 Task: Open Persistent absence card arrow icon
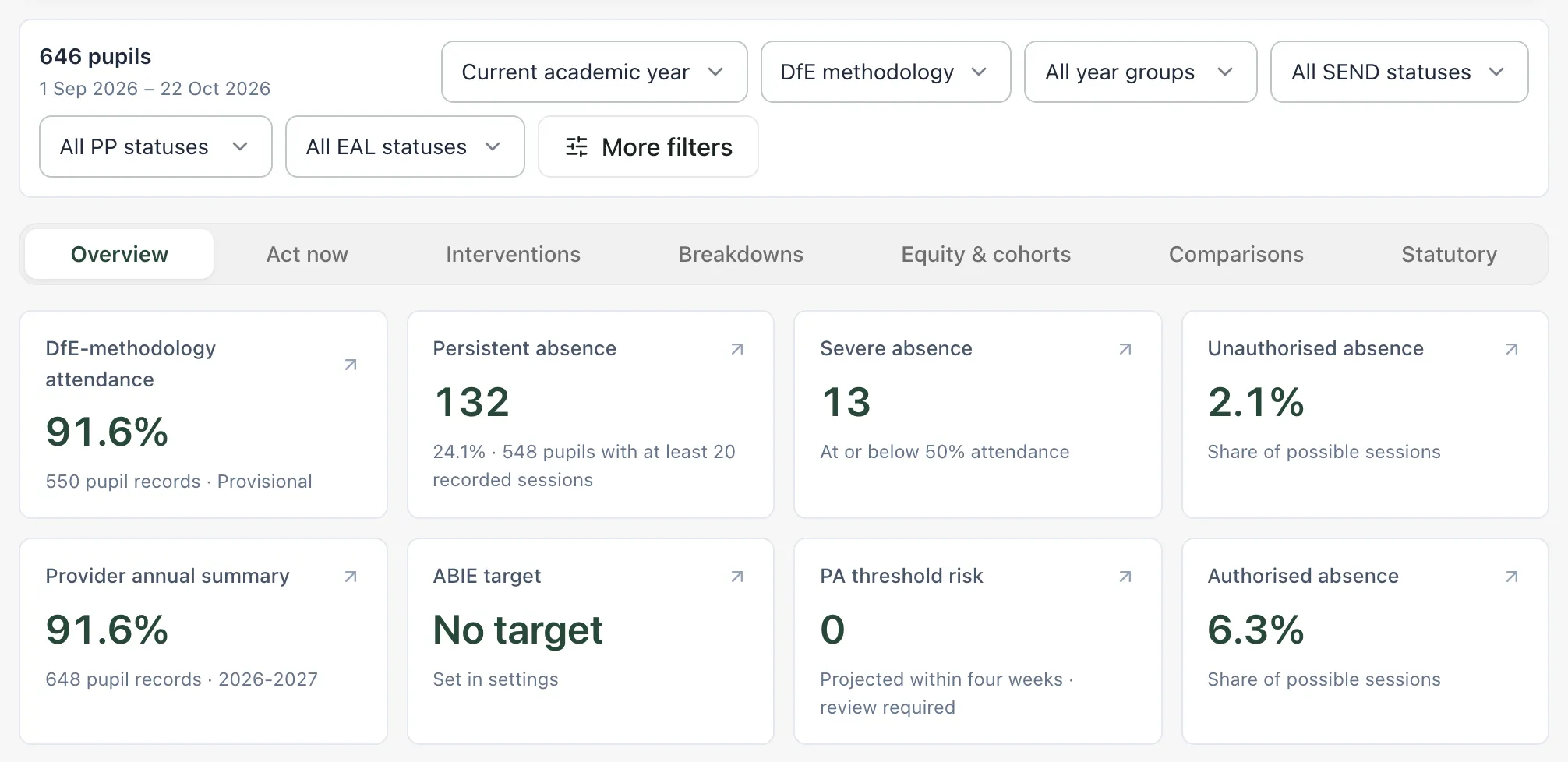[737, 349]
